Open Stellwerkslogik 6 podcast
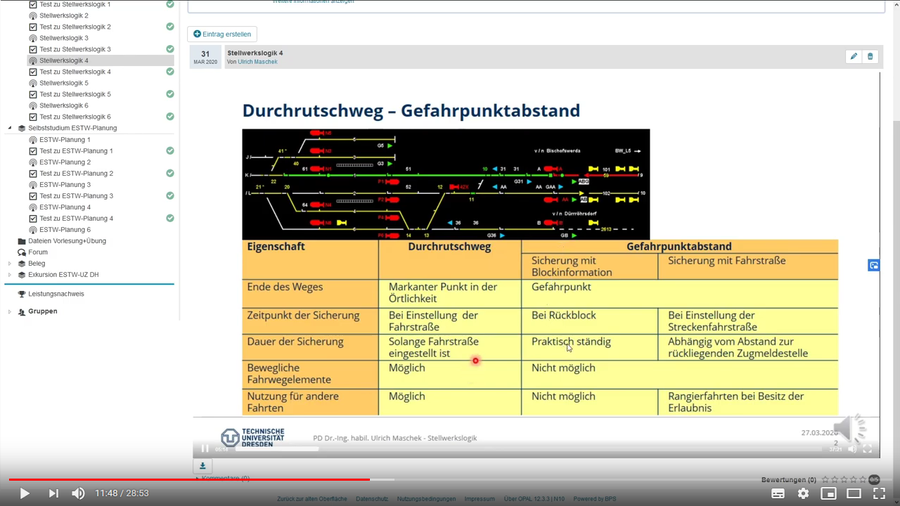This screenshot has width=900, height=506. point(64,106)
